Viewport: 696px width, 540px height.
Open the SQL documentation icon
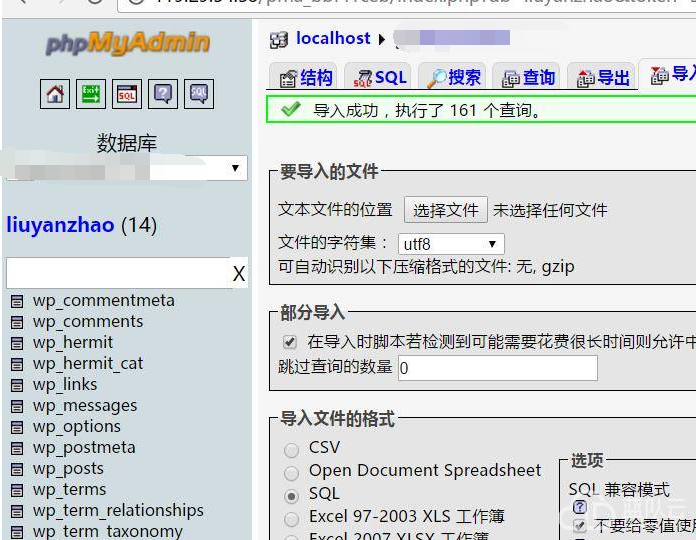click(199, 94)
